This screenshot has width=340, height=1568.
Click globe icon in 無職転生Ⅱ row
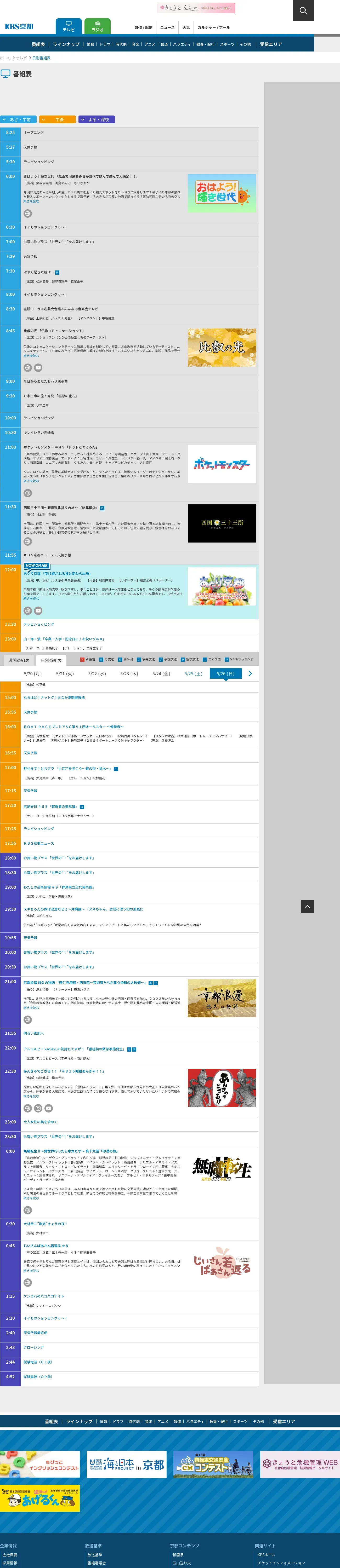click(27, 1210)
